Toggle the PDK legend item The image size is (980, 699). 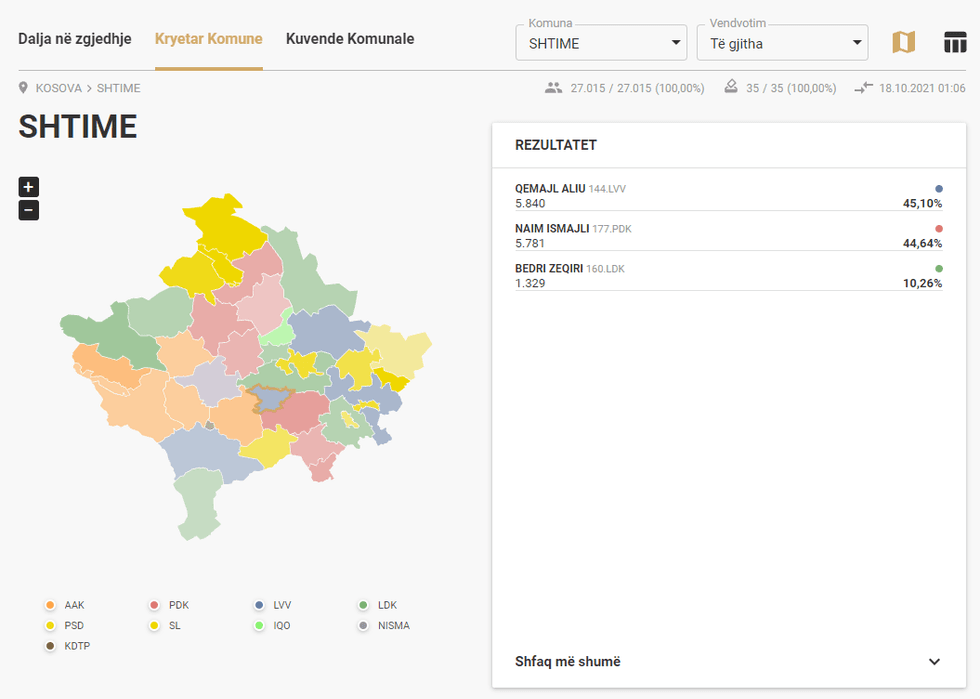[x=170, y=605]
